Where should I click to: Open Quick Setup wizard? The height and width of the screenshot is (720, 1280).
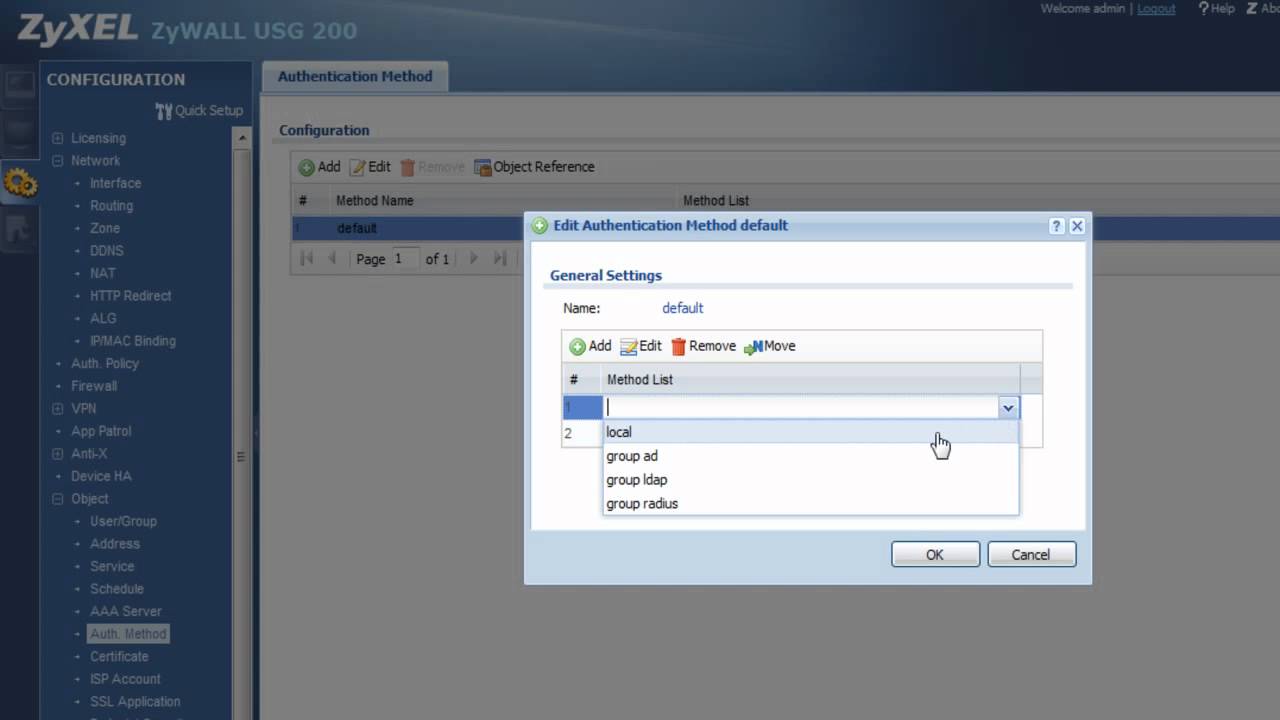point(199,111)
